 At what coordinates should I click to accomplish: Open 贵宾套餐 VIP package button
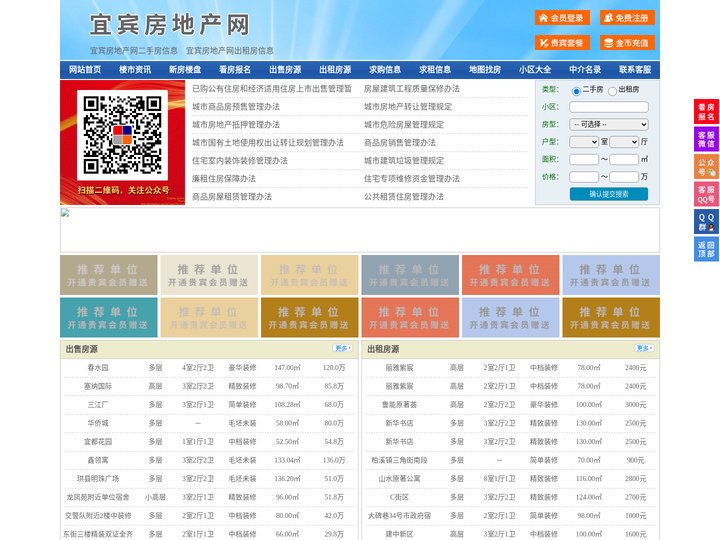click(562, 43)
